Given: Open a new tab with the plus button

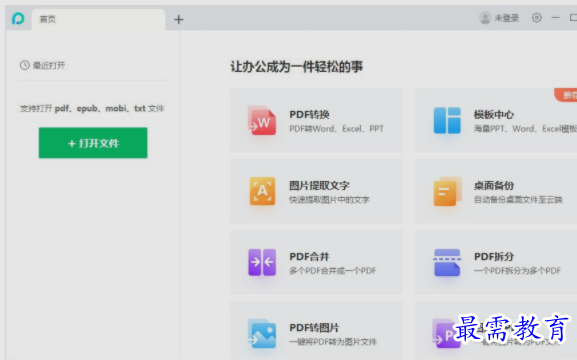Looking at the screenshot, I should click(x=178, y=20).
